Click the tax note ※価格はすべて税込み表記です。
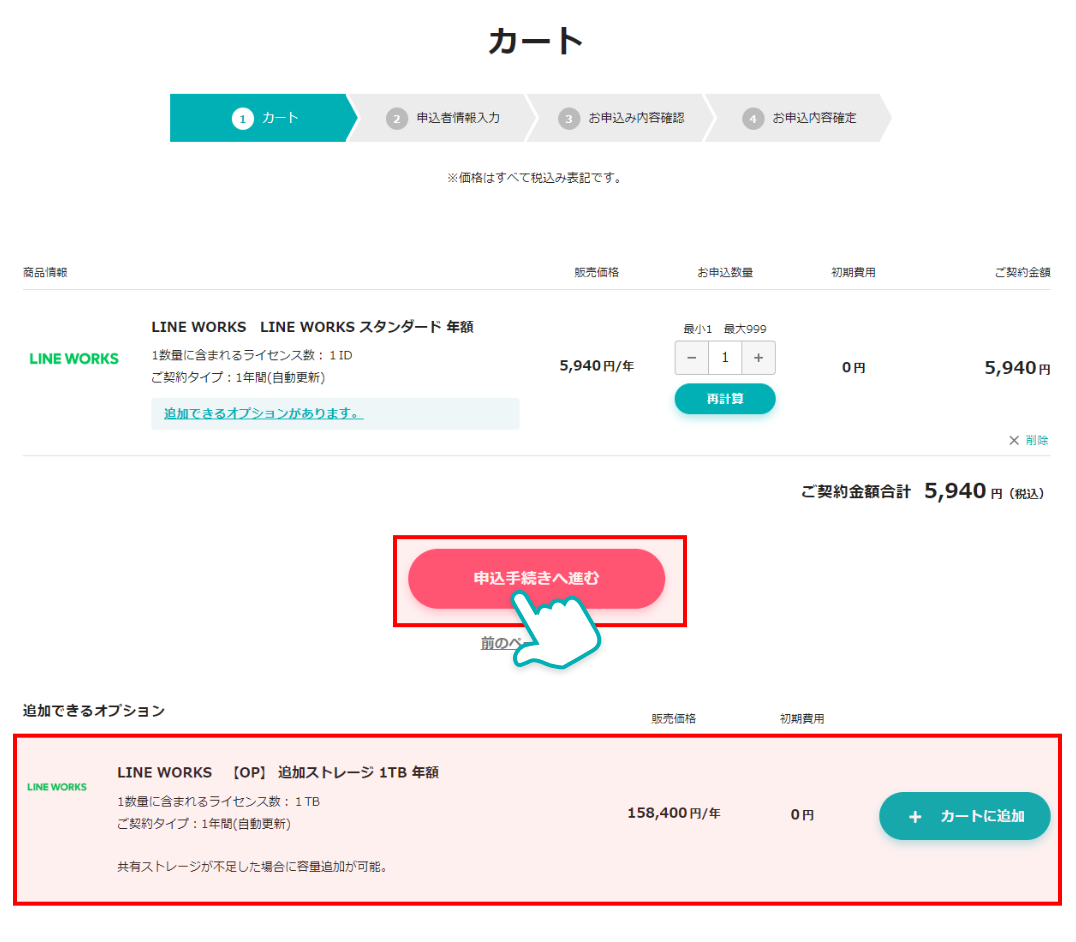1076x942 pixels. coord(535,178)
